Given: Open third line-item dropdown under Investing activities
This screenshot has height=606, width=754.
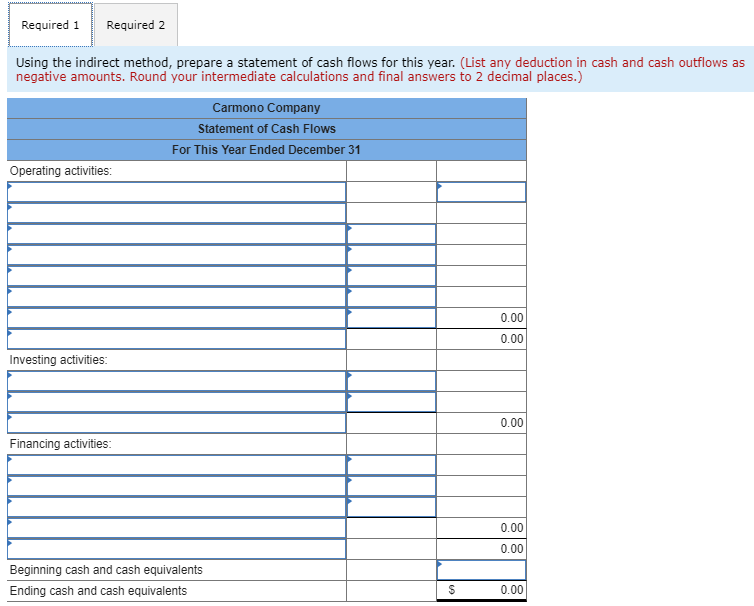Looking at the screenshot, I should [176, 423].
